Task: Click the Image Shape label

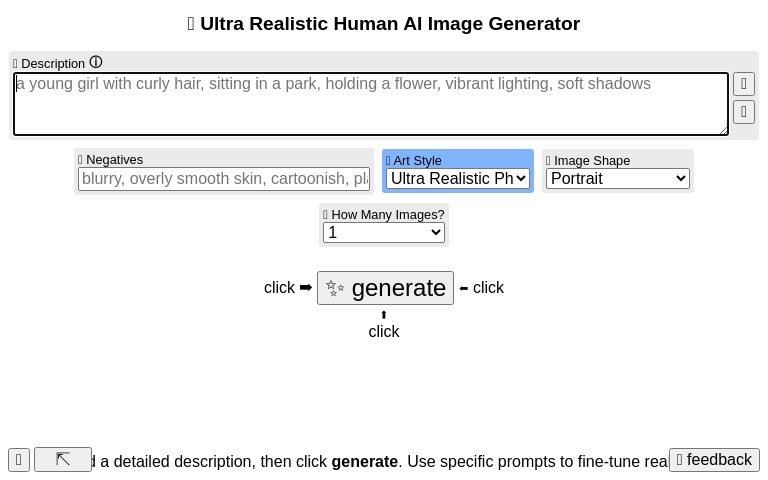Action: [x=592, y=160]
